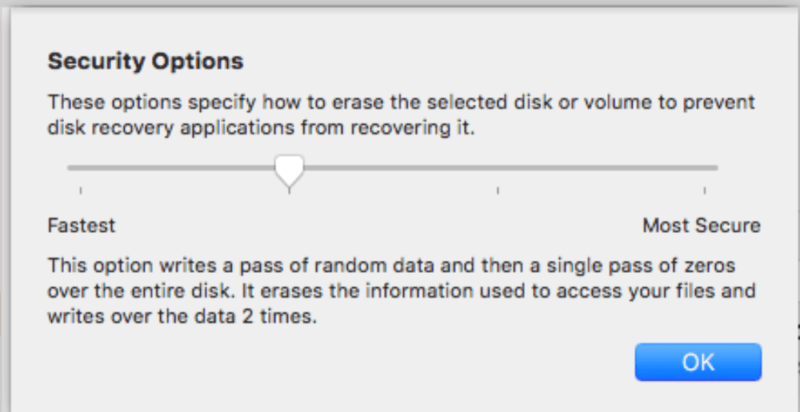The image size is (800, 412).
Task: Set slider to the Most Secure end
Action: [705, 168]
